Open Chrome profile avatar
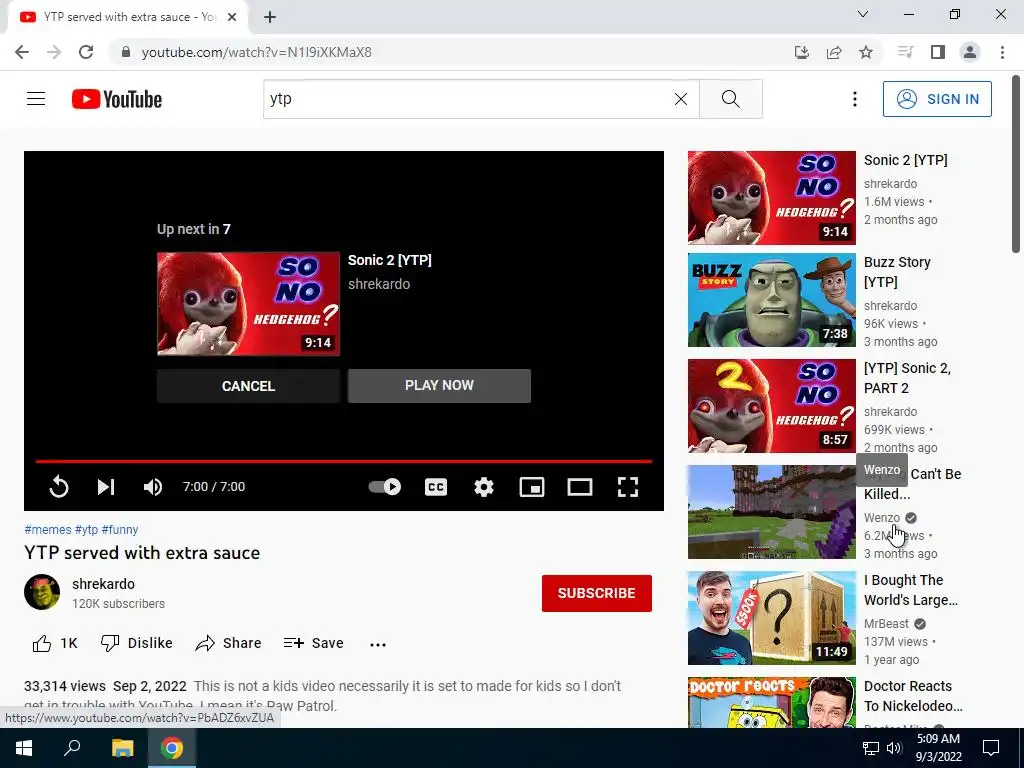Screen dimensions: 1024x768 (x=970, y=52)
